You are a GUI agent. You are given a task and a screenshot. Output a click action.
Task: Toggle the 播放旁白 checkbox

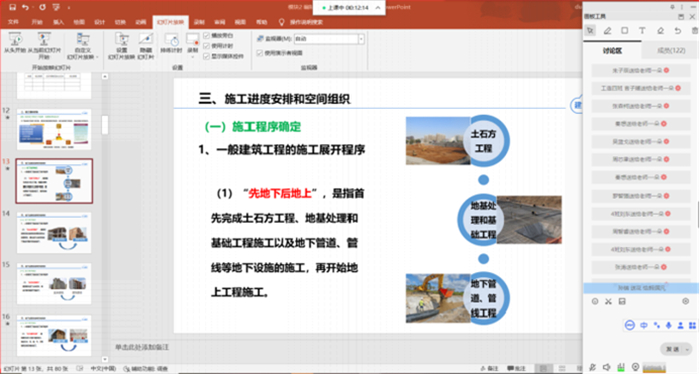206,35
